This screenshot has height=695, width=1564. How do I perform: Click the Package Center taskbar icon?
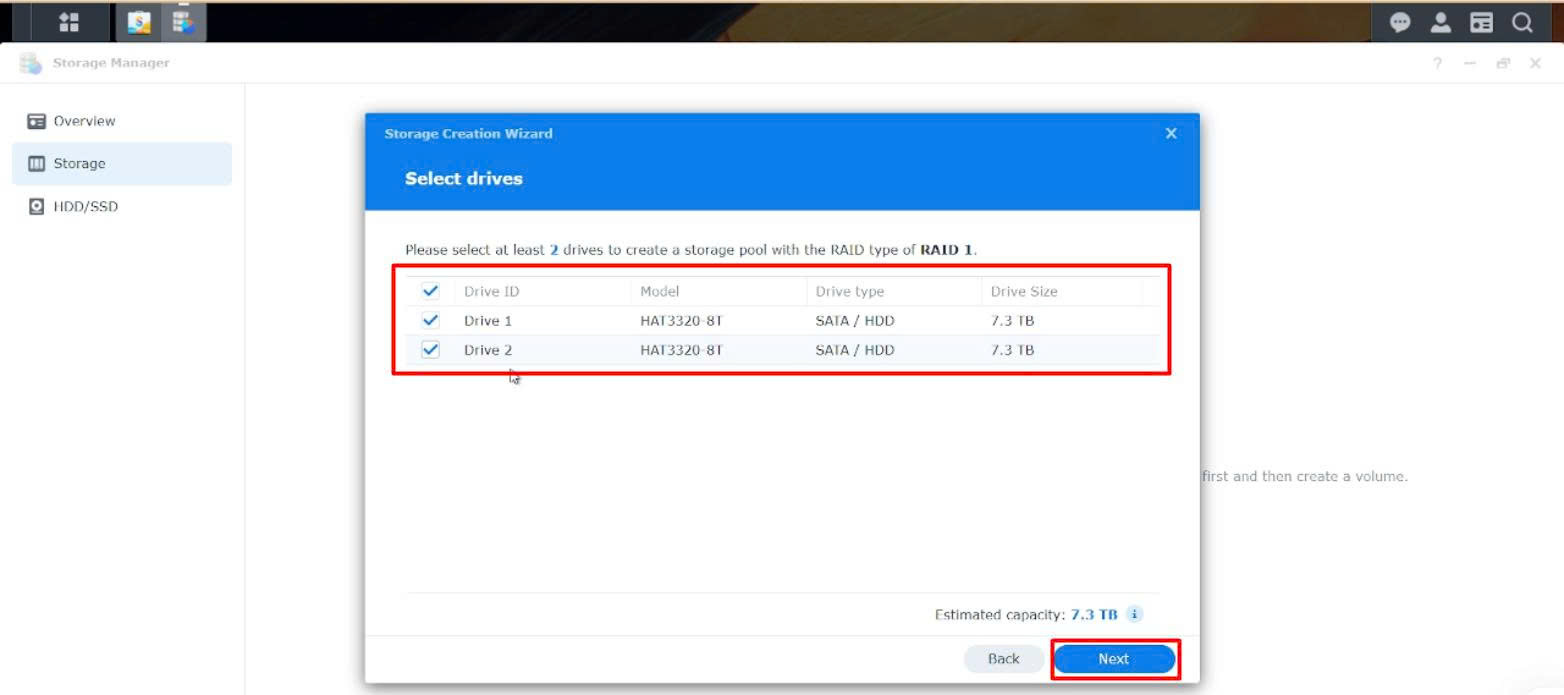point(139,22)
